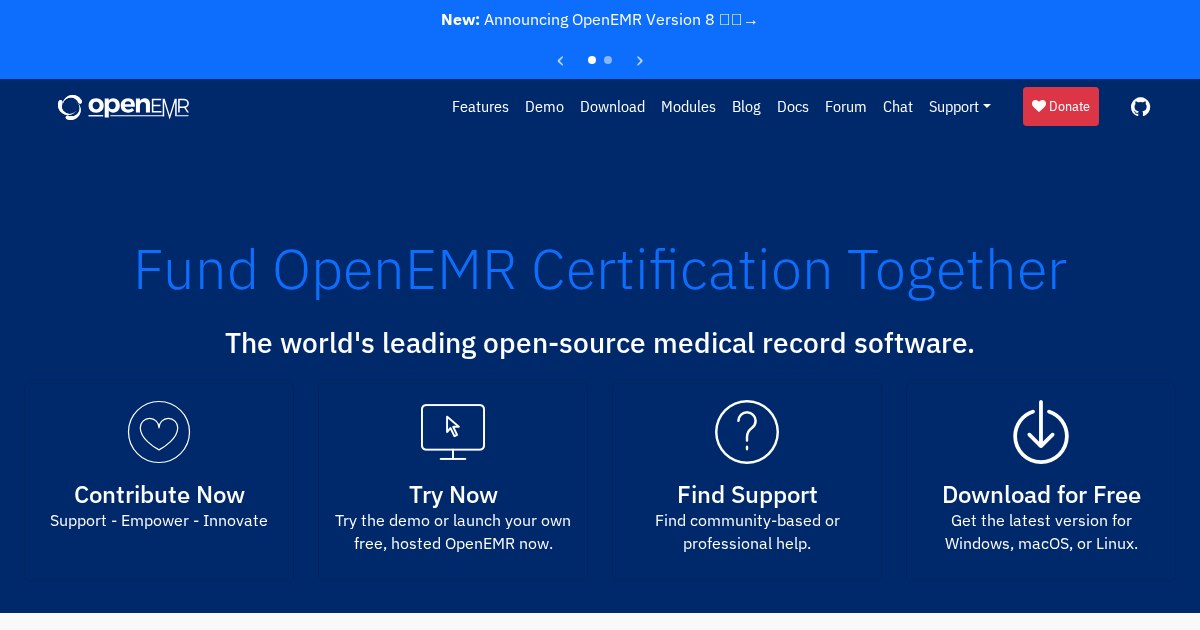Viewport: 1200px width, 630px height.
Task: Click the download arrow circle icon
Action: pyautogui.click(x=1041, y=432)
